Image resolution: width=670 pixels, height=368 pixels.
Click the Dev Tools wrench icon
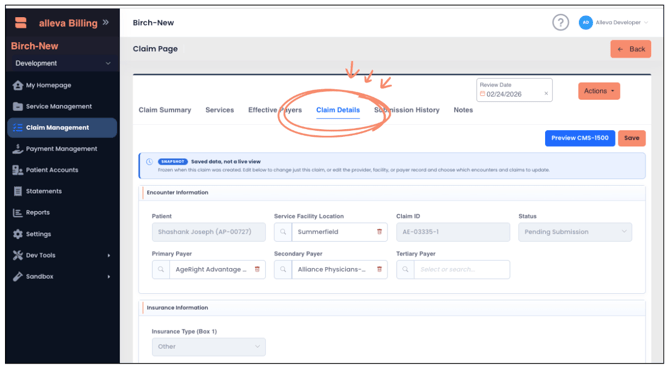[18, 255]
